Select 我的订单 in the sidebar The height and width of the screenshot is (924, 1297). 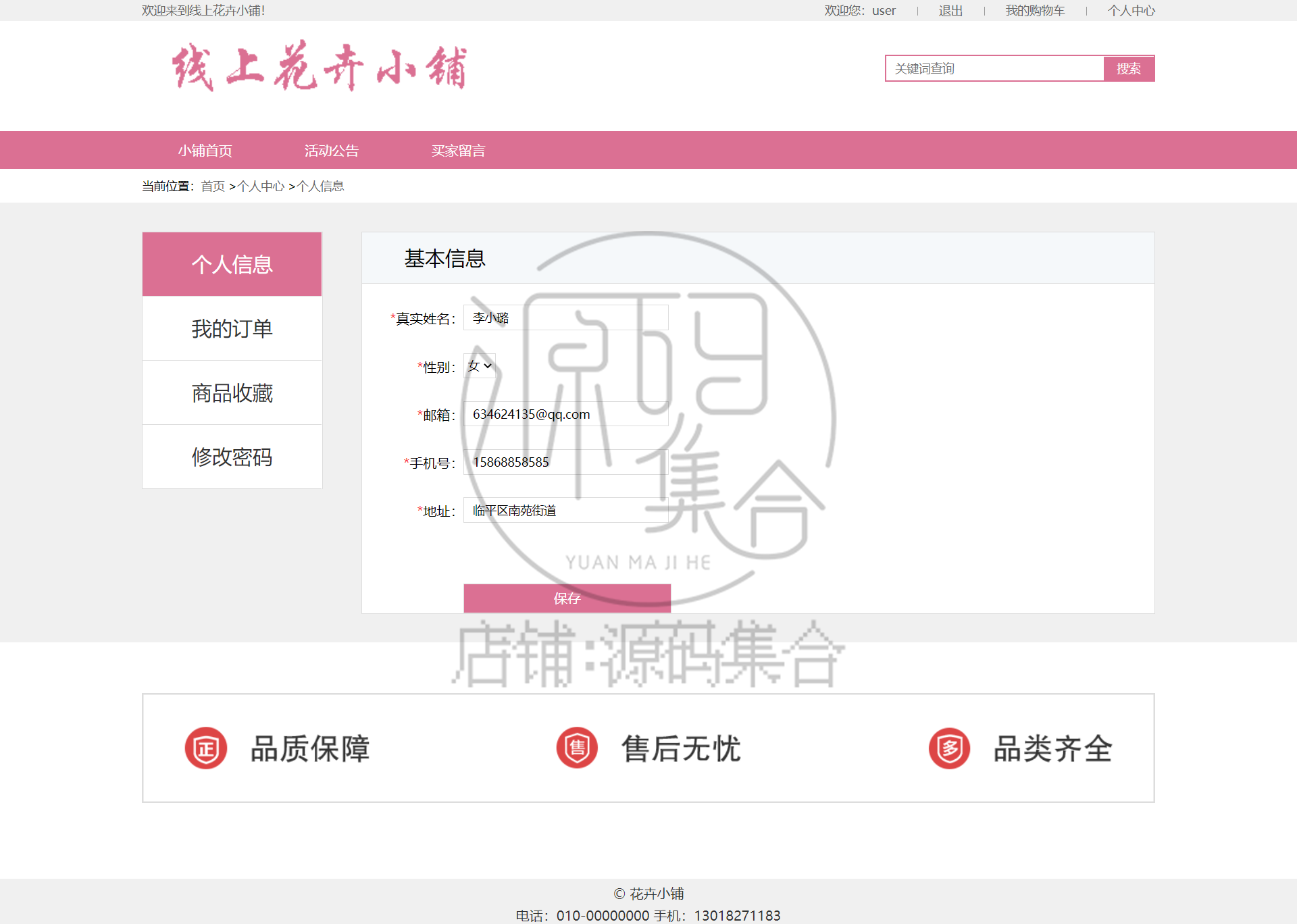232,328
